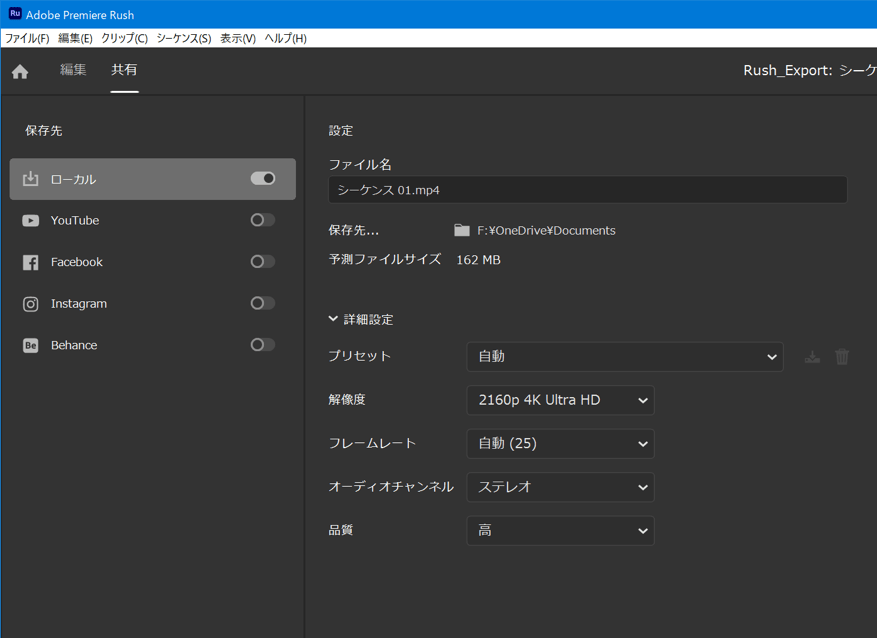Click the Home icon
This screenshot has height=638, width=877.
pyautogui.click(x=20, y=71)
